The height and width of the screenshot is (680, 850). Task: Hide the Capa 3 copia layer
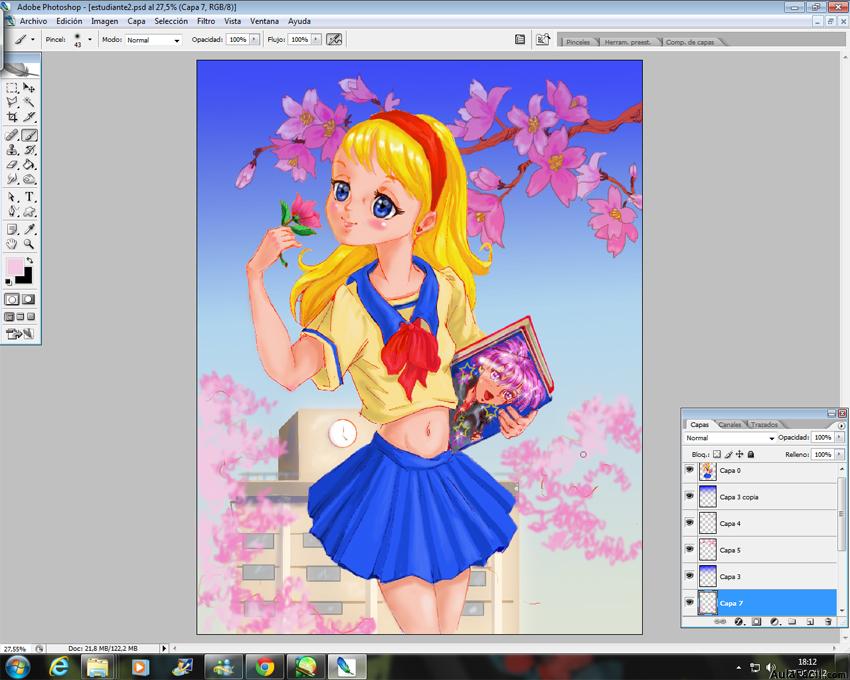click(690, 497)
